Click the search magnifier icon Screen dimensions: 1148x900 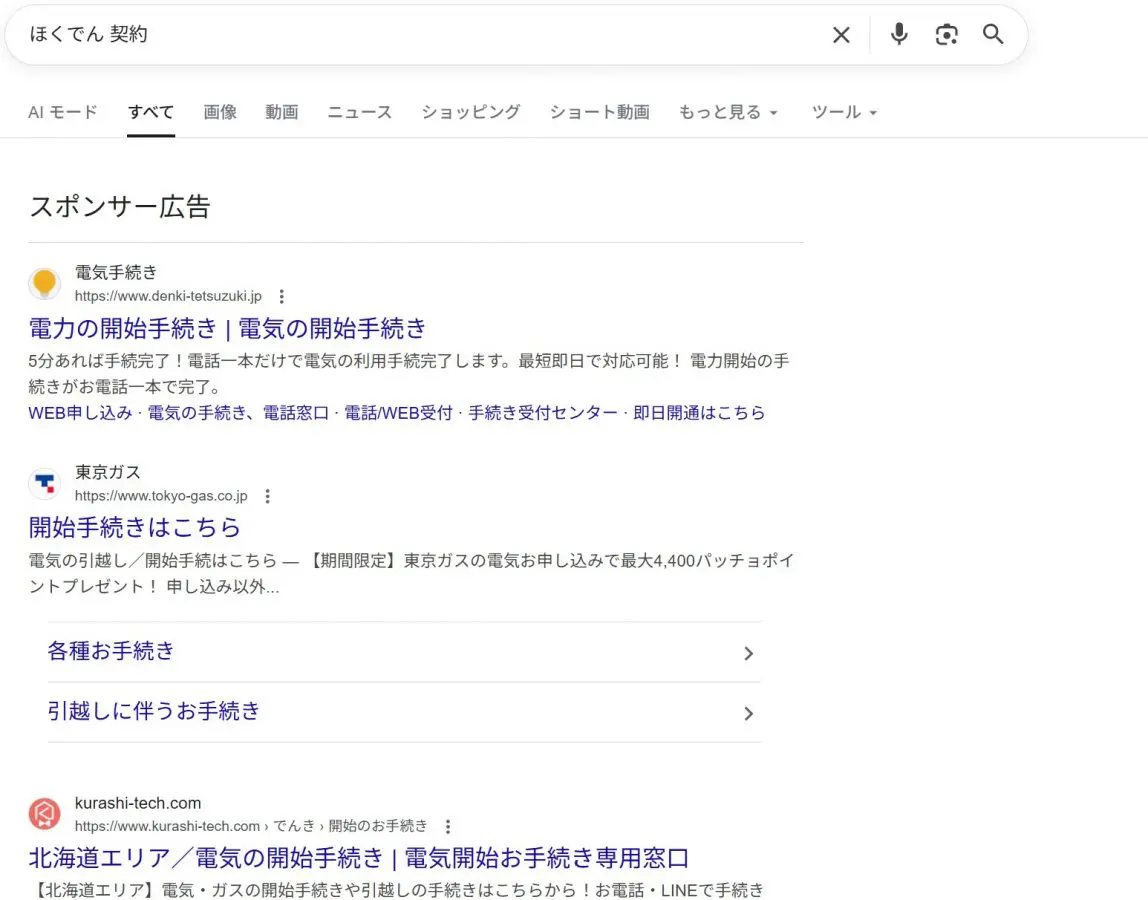pyautogui.click(x=992, y=34)
